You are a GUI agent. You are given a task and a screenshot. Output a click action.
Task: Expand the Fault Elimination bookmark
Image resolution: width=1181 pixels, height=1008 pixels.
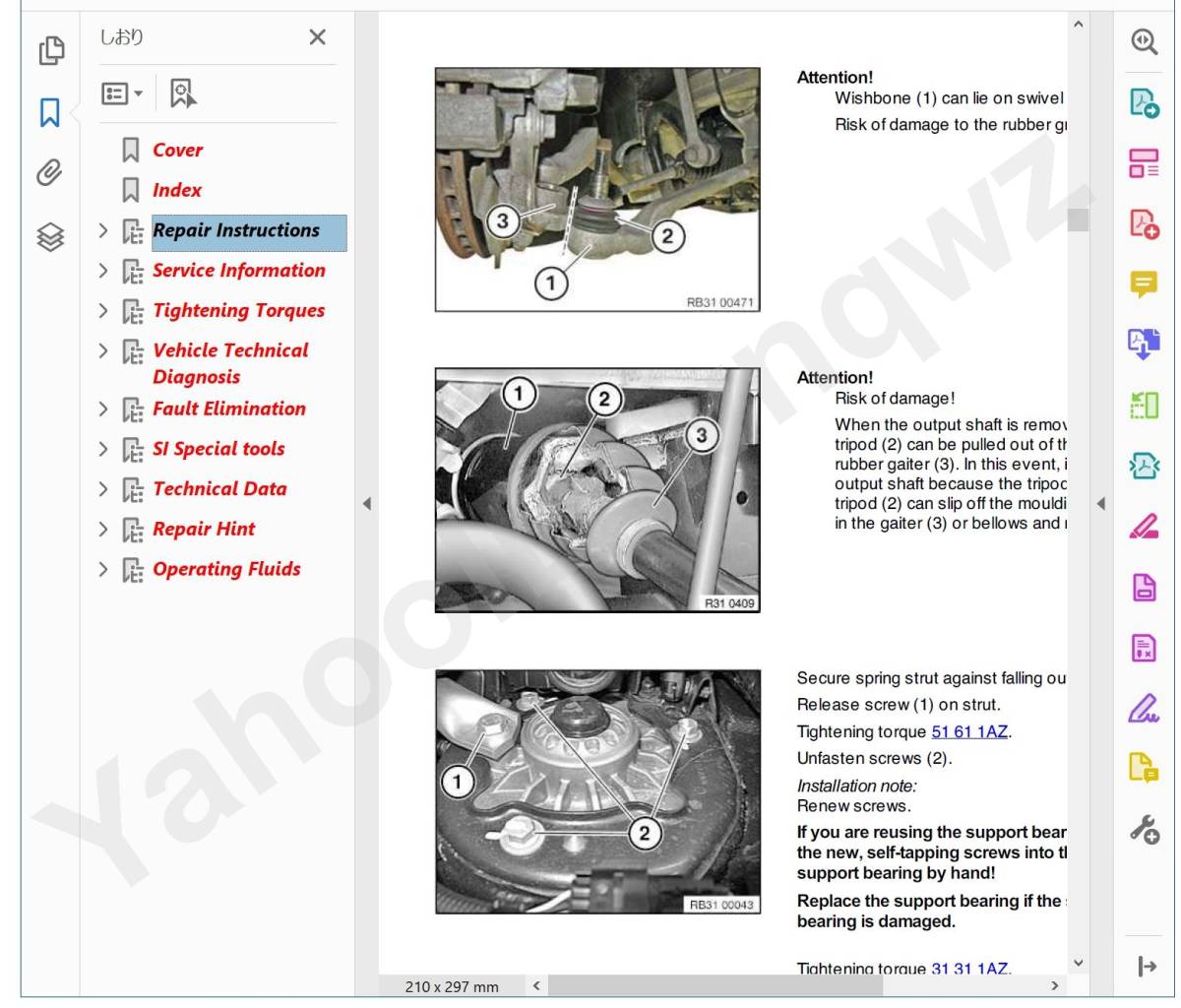[x=103, y=409]
